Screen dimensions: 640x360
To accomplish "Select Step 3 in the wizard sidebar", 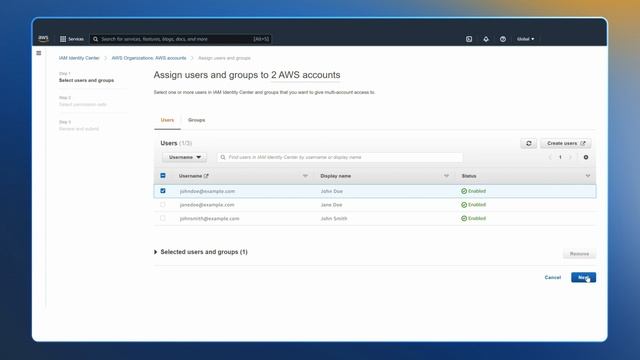I will 79,125.
